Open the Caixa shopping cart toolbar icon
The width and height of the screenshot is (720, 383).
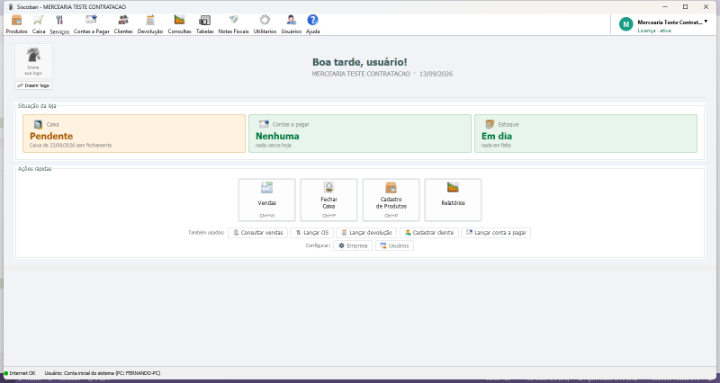pyautogui.click(x=39, y=24)
